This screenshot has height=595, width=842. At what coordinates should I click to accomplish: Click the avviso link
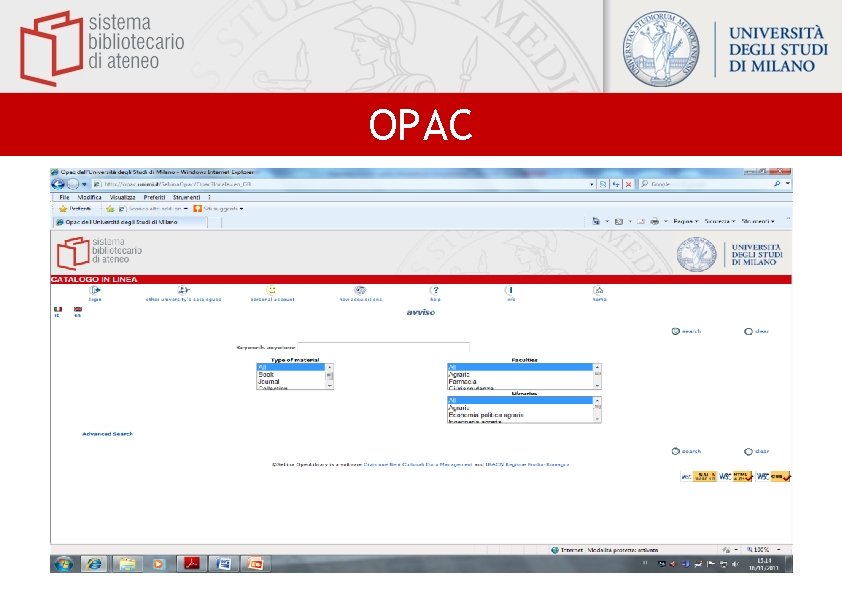420,312
